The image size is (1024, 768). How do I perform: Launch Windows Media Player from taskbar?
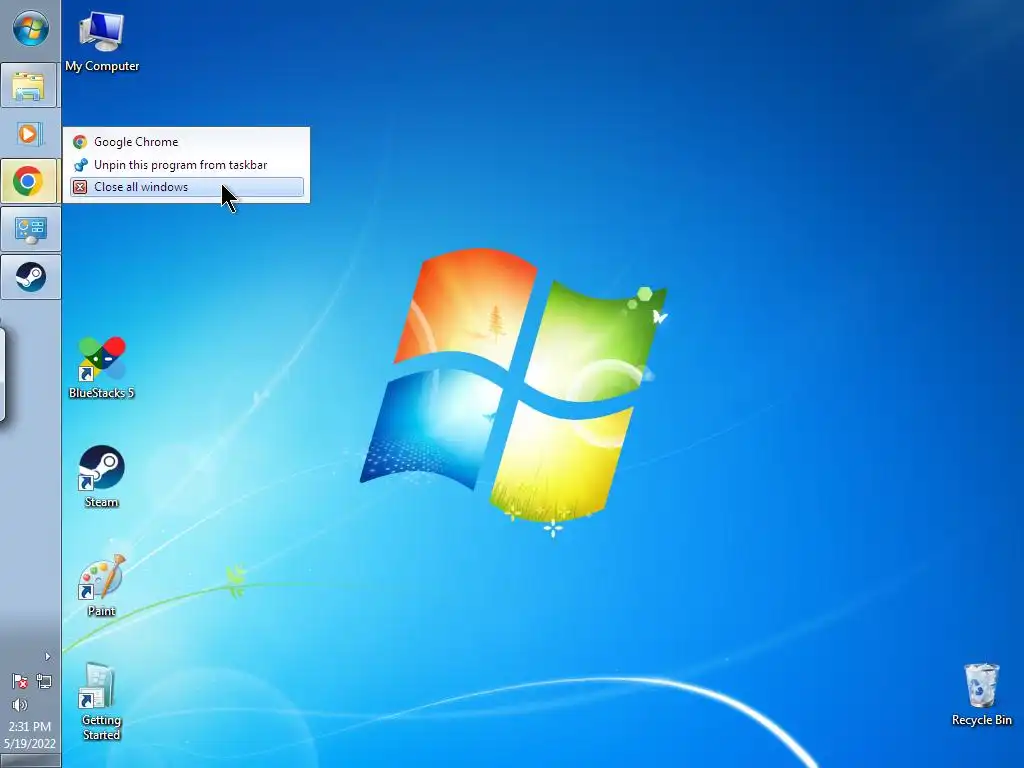29,134
